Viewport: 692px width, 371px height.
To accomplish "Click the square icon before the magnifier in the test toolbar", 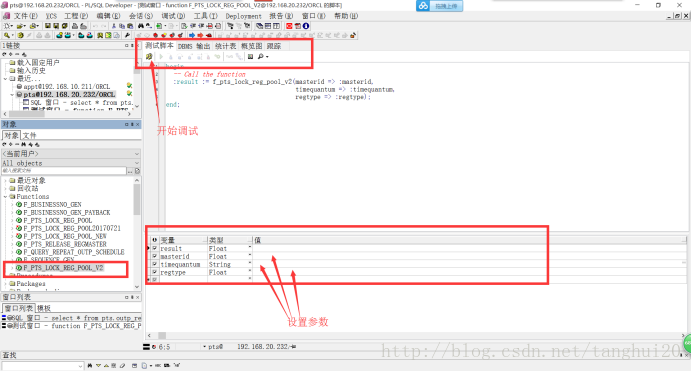I will (250, 56).
